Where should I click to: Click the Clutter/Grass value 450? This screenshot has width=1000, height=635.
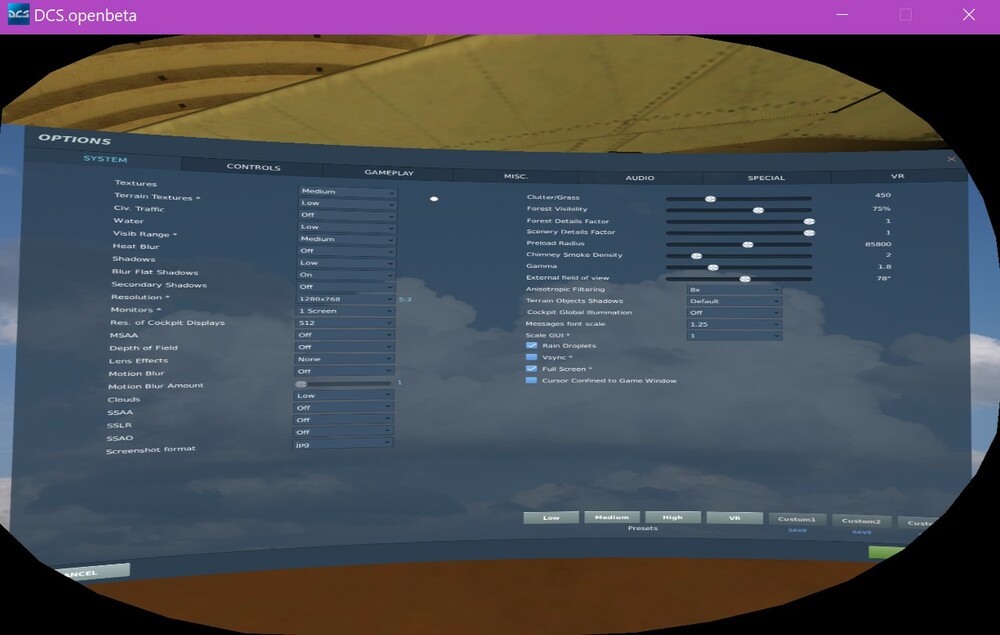[x=883, y=195]
